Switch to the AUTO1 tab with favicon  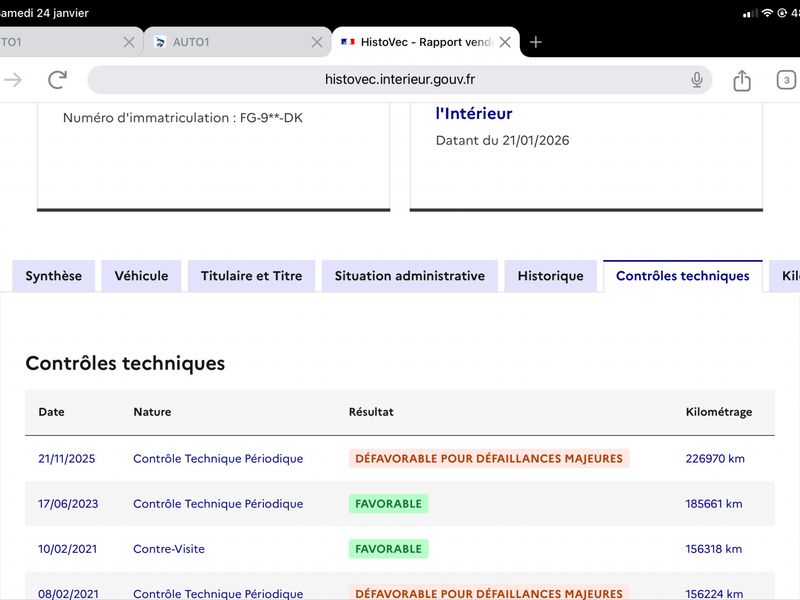click(230, 42)
